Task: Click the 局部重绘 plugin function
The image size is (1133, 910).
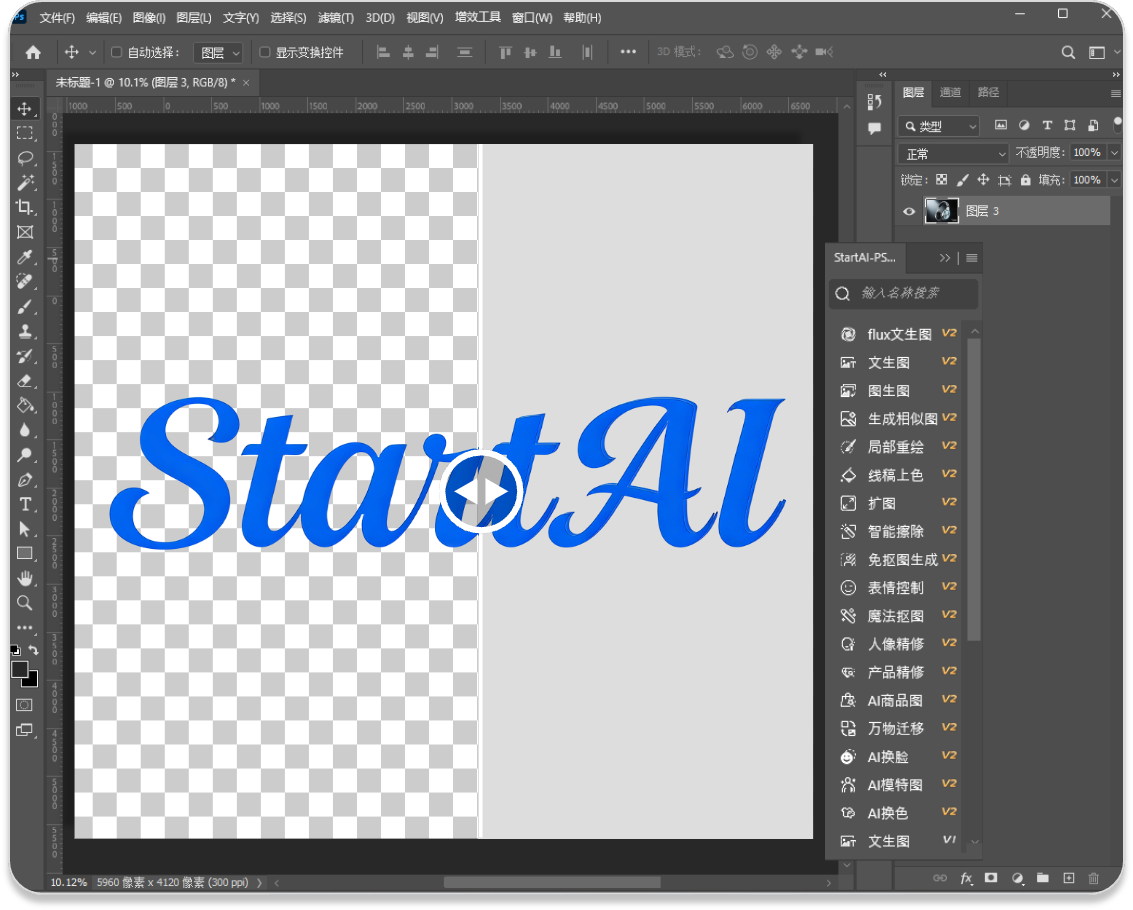Action: pyautogui.click(x=895, y=446)
